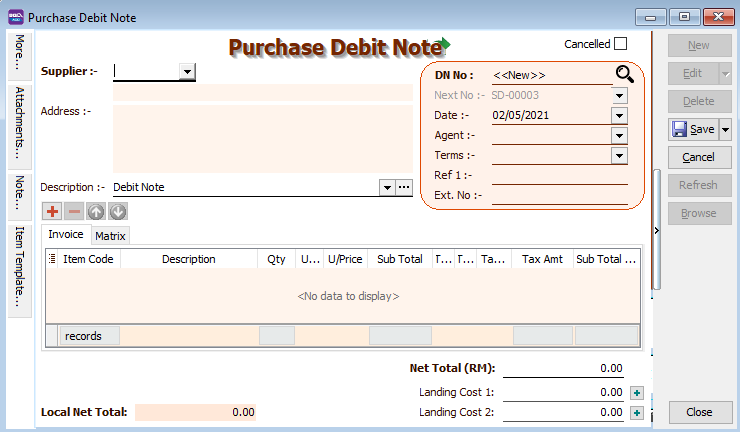Viewport: 740px width, 432px height.
Task: Click the Close button
Action: [699, 412]
